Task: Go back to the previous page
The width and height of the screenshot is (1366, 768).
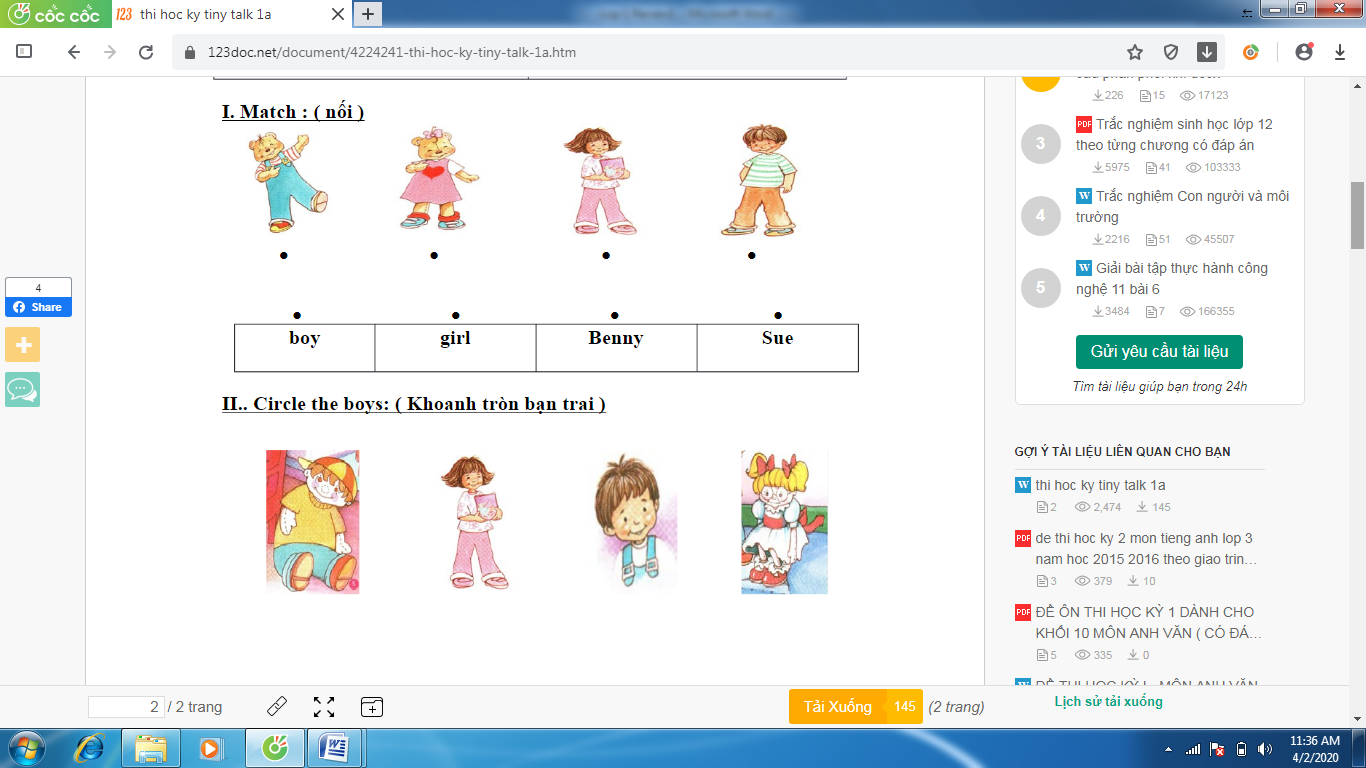Action: pos(73,52)
